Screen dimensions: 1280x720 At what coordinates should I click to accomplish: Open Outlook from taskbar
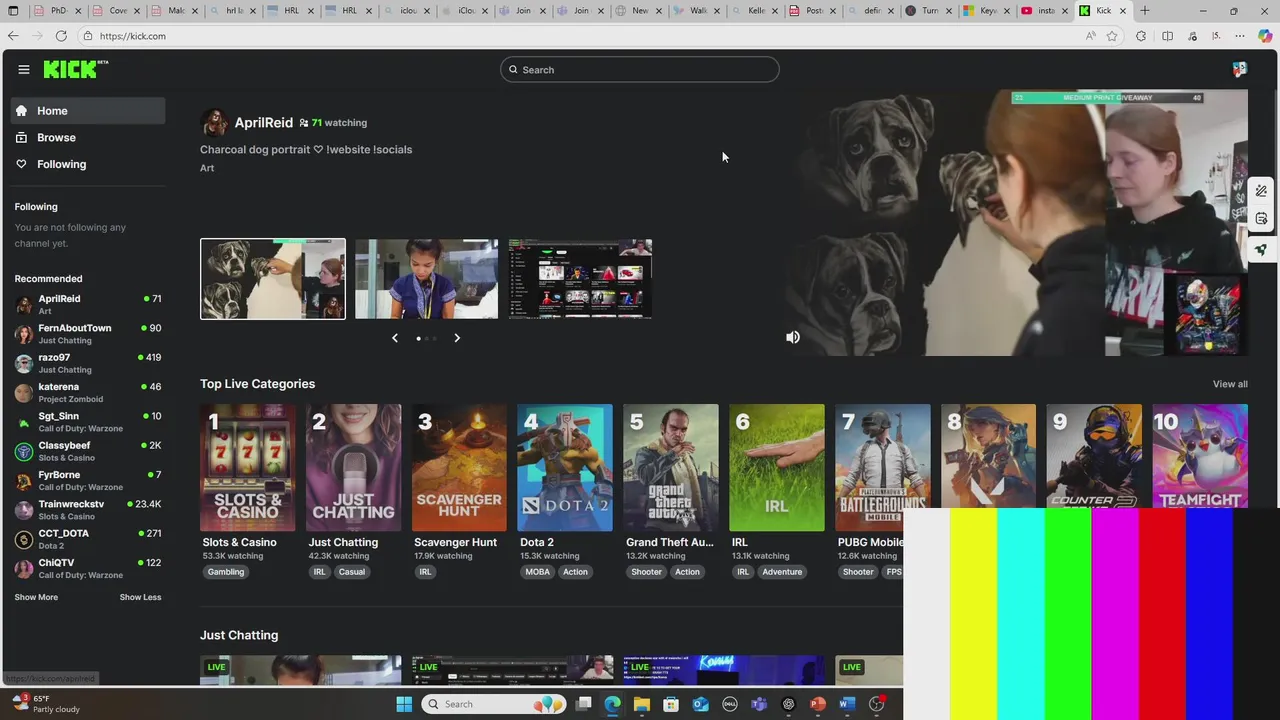tap(701, 704)
